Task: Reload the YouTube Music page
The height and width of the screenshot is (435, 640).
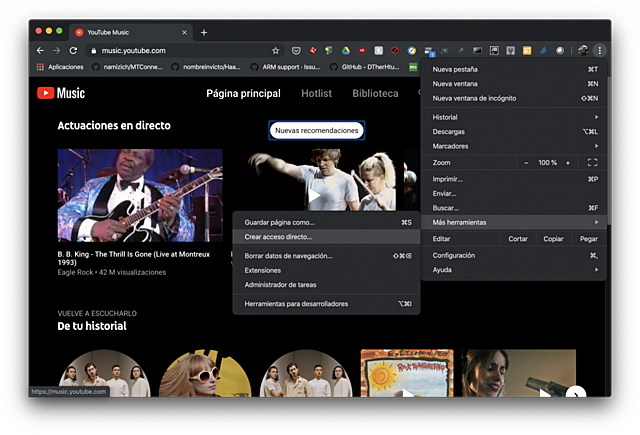Action: 73,51
